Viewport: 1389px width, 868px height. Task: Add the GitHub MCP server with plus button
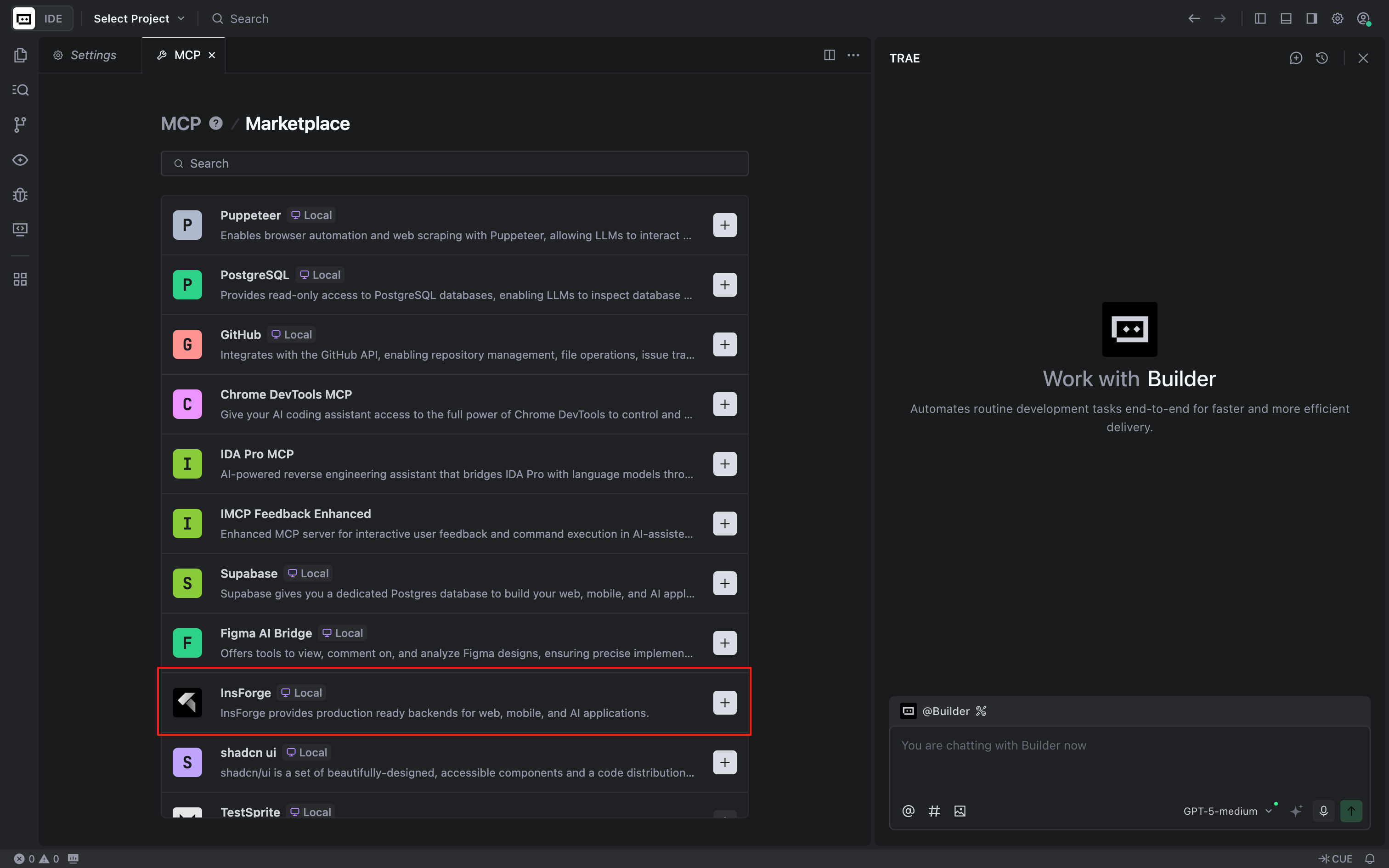coord(724,344)
